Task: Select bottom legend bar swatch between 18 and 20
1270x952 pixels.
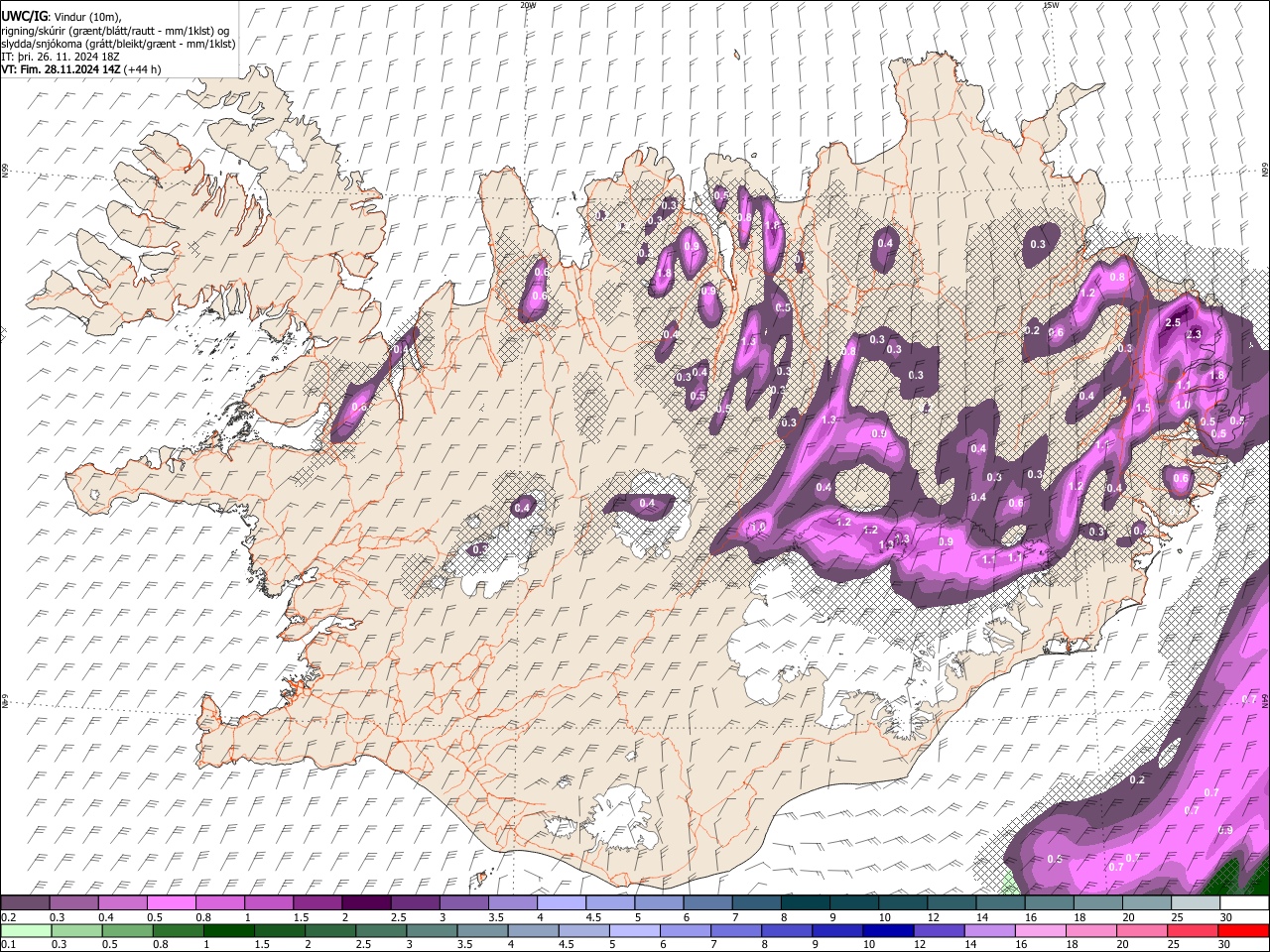Action: tap(1094, 931)
